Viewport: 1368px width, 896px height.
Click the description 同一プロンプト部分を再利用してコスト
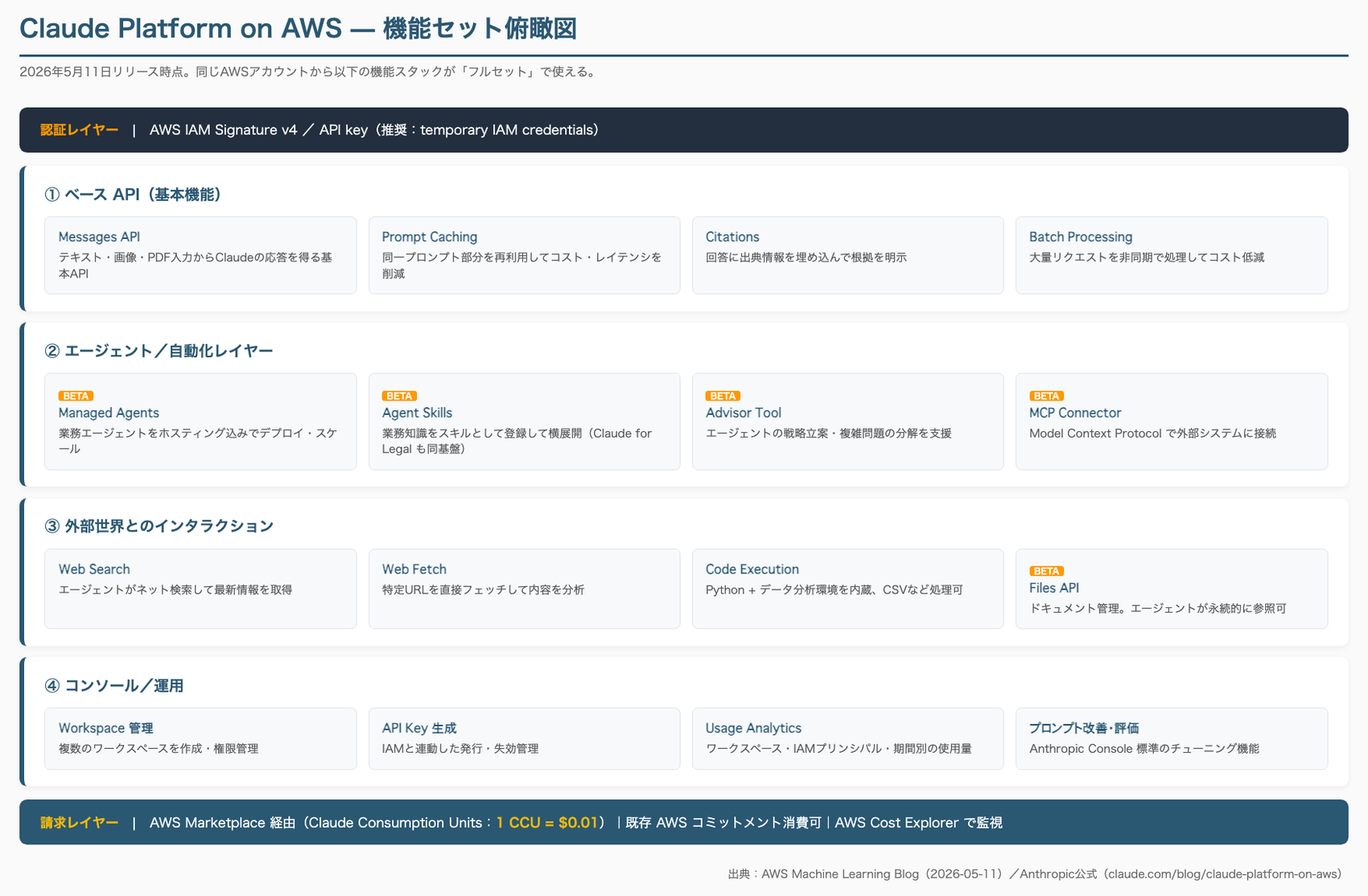tap(521, 265)
